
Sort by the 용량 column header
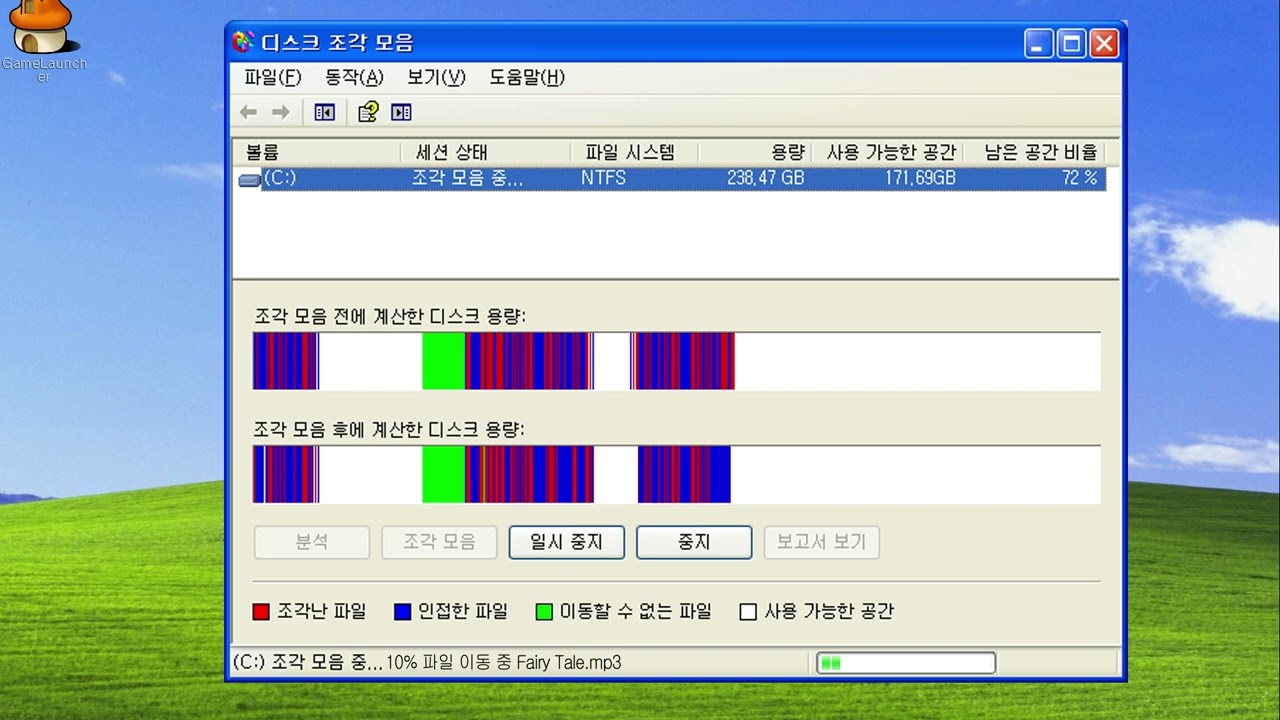[755, 152]
